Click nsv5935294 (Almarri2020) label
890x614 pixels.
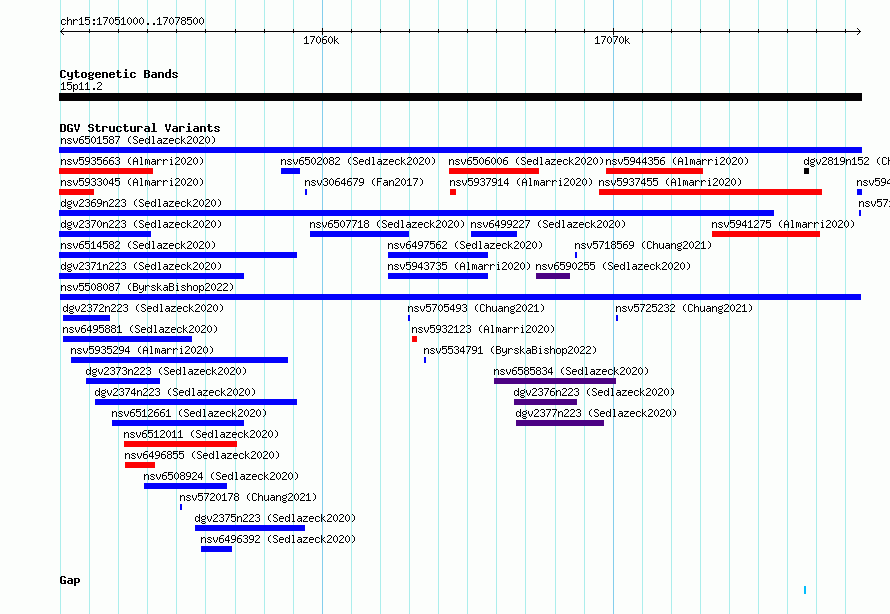pyautogui.click(x=142, y=350)
